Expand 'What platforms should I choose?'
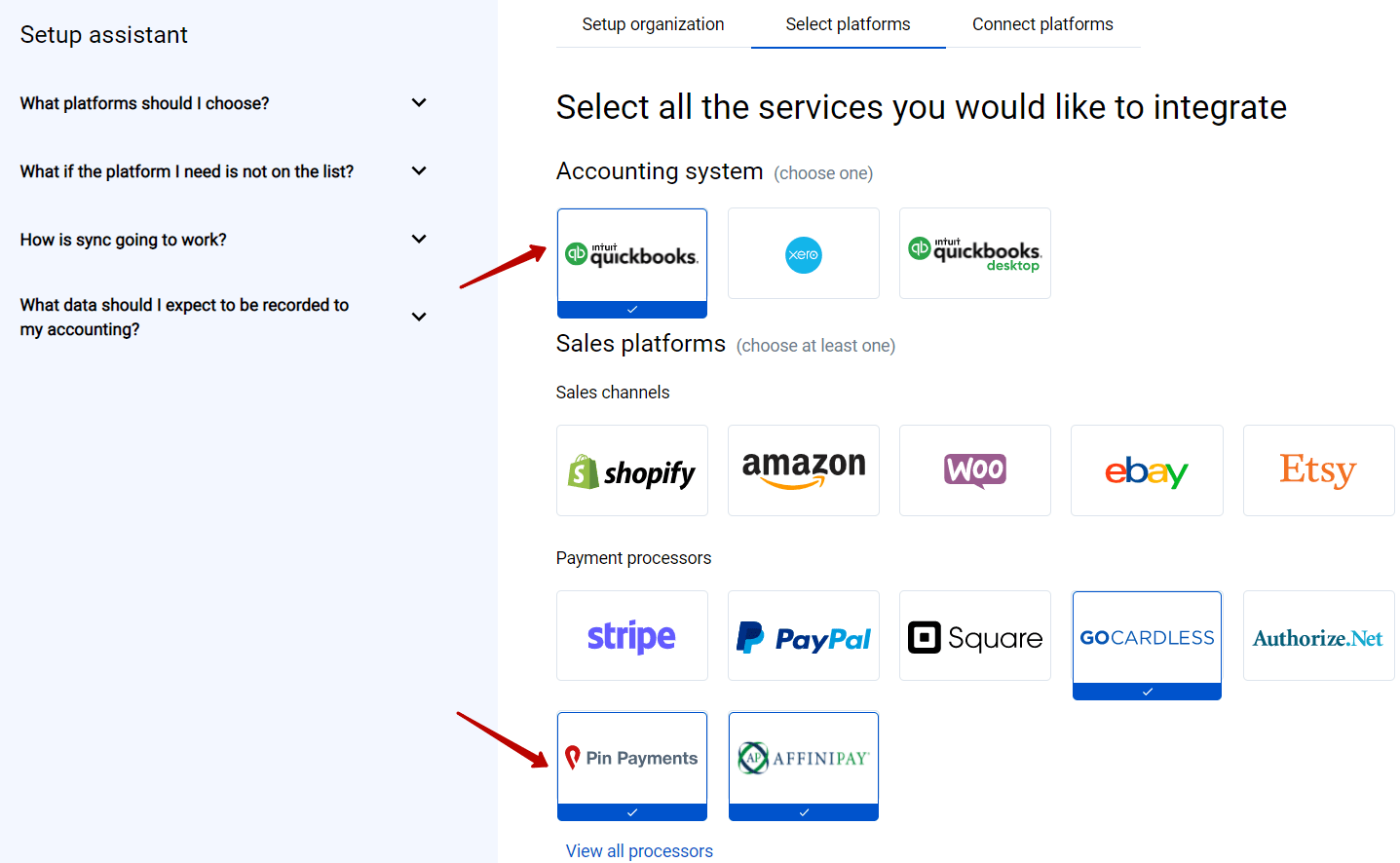 pos(223,102)
